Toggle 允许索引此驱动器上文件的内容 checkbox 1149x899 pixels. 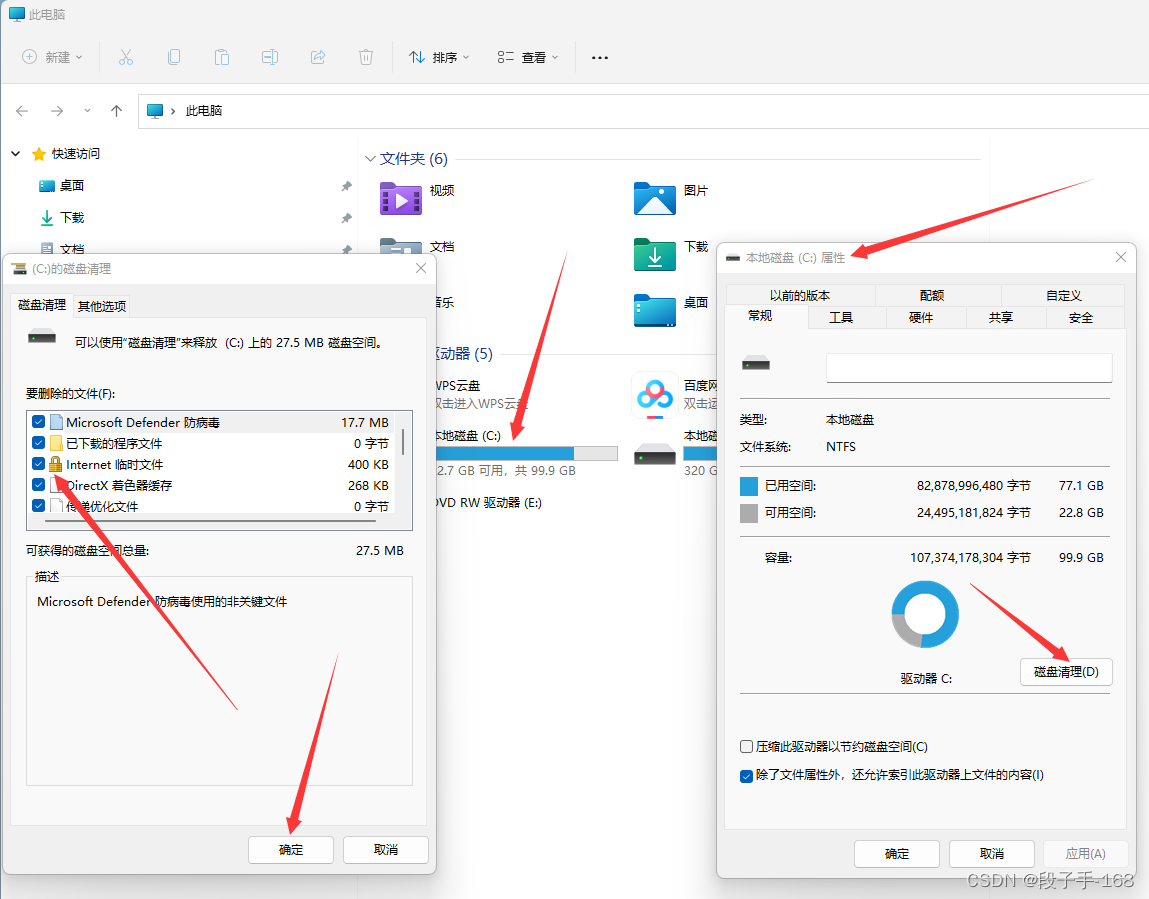tap(746, 776)
